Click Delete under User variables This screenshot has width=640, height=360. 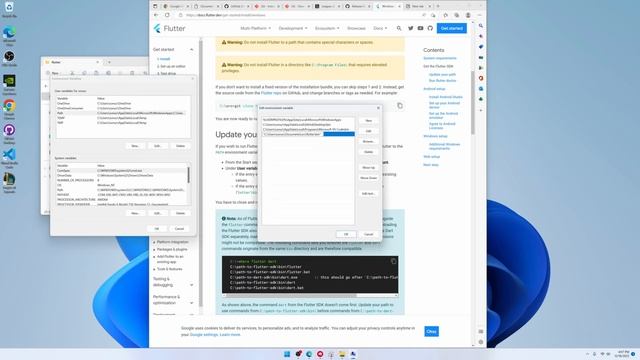click(x=180, y=146)
